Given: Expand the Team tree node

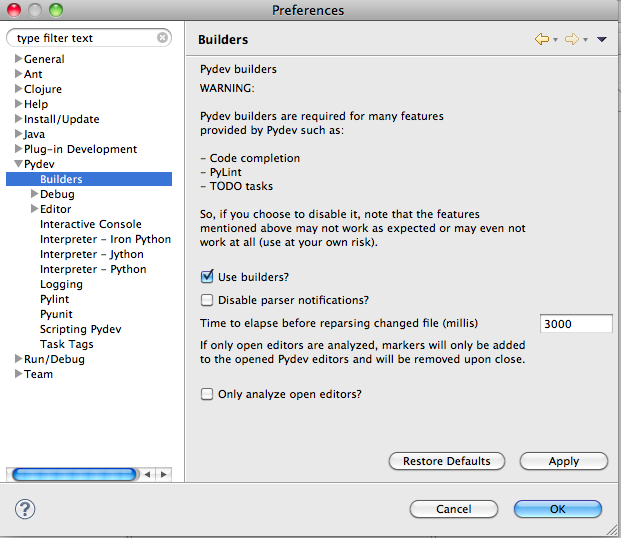Looking at the screenshot, I should [x=18, y=374].
